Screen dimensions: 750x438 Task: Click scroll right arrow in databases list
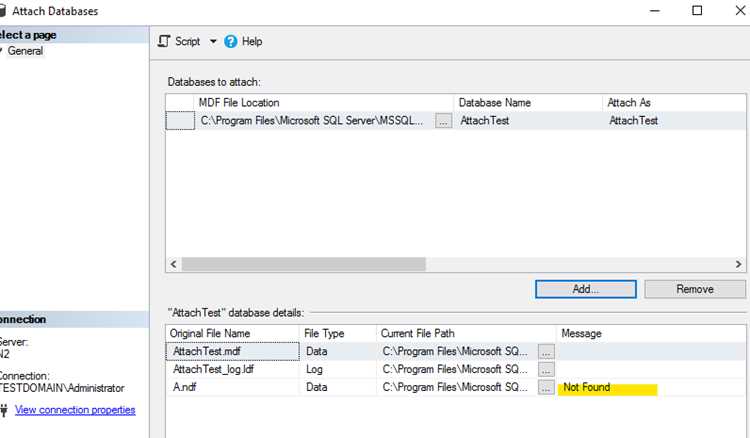pos(739,264)
